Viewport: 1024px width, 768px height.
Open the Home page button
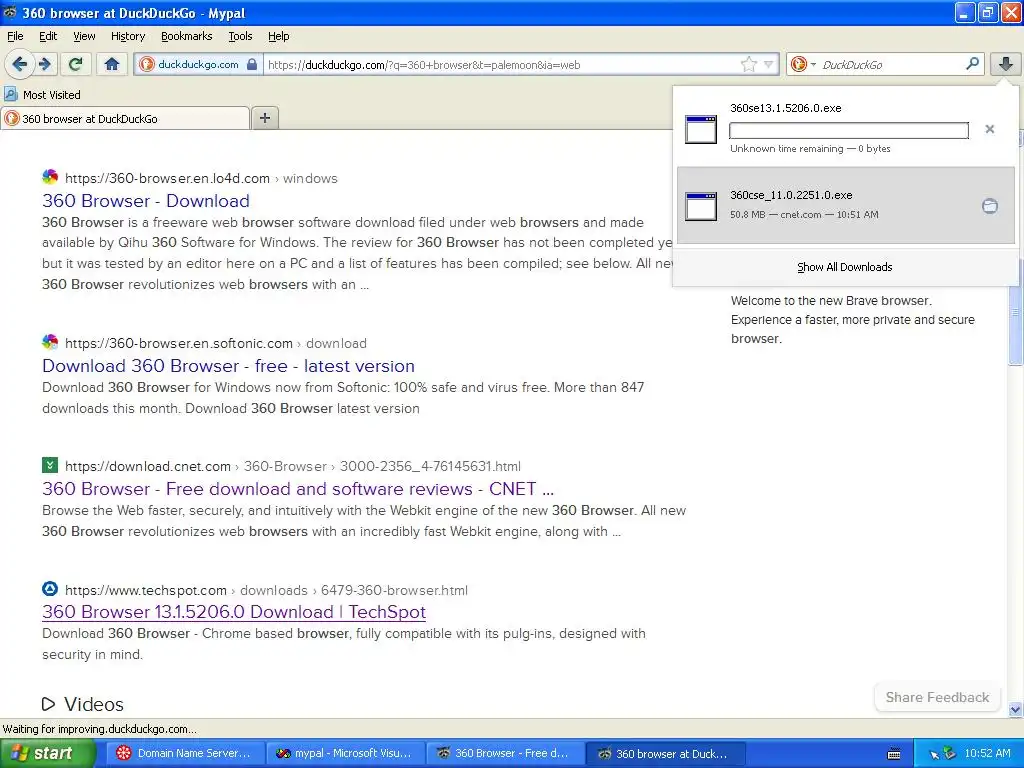click(112, 64)
